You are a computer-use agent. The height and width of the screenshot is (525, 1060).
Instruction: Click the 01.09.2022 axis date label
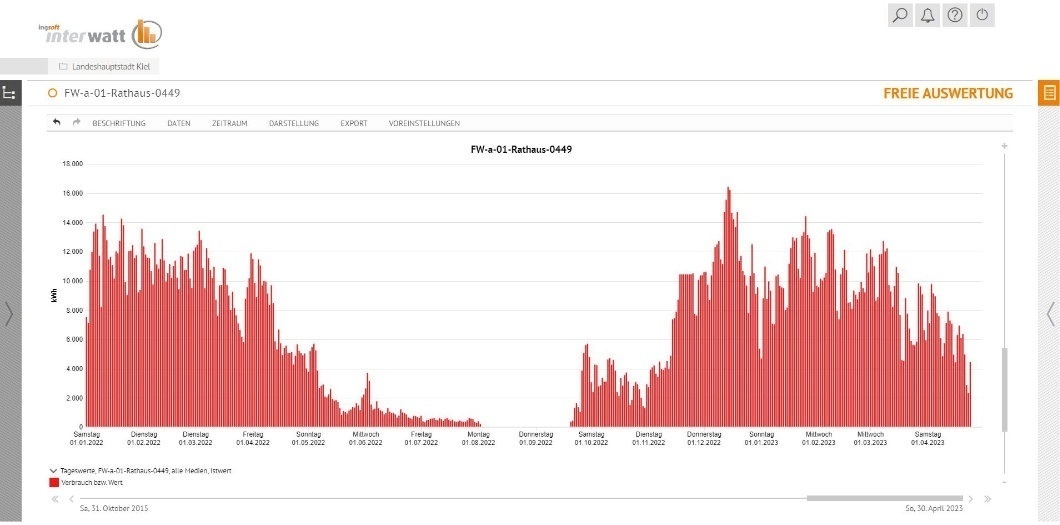point(536,443)
